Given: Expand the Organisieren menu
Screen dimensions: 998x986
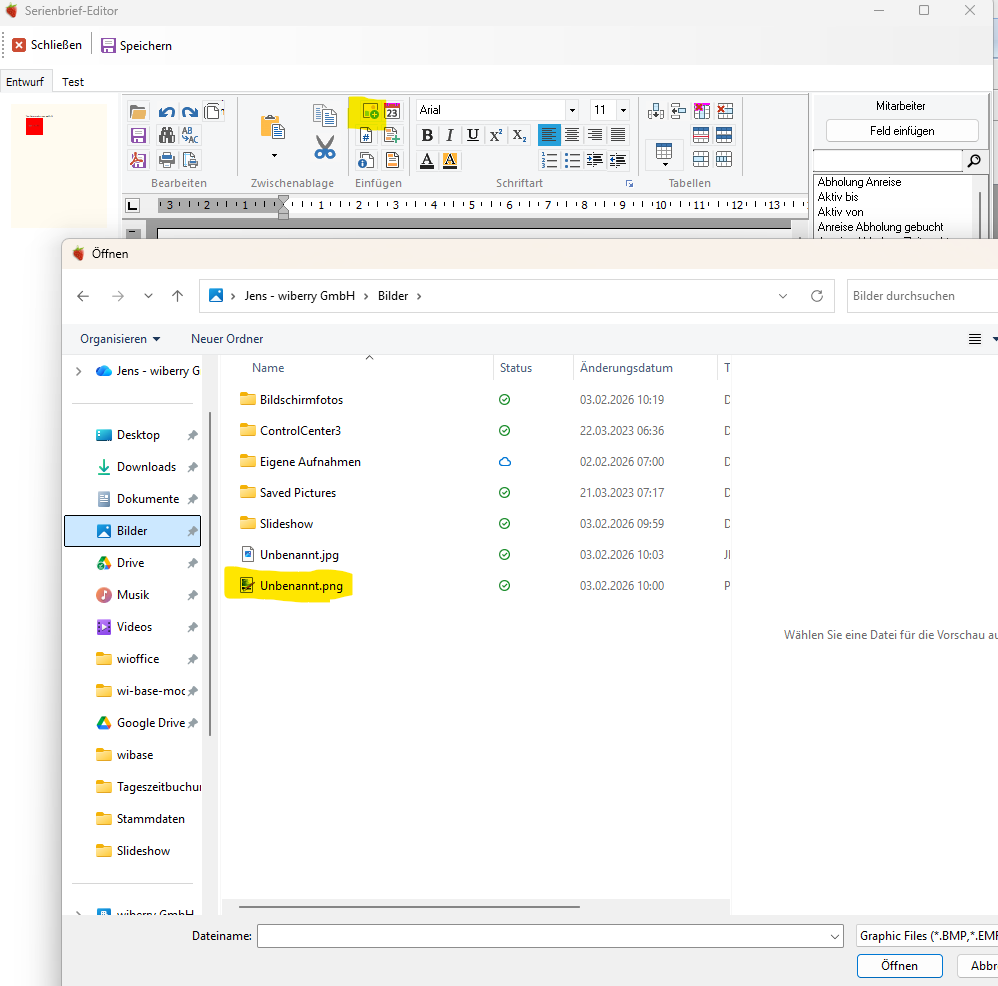Looking at the screenshot, I should [x=120, y=339].
